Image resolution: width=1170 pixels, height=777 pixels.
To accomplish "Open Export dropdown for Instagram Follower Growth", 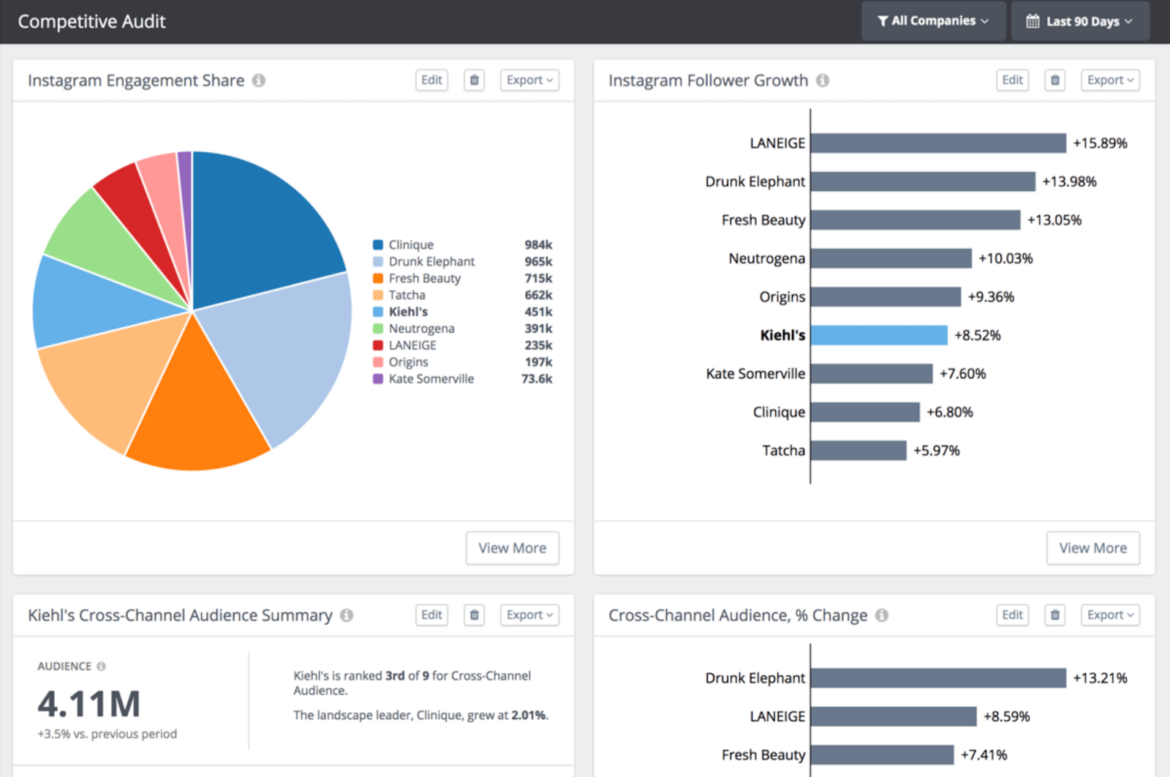I will [1110, 80].
